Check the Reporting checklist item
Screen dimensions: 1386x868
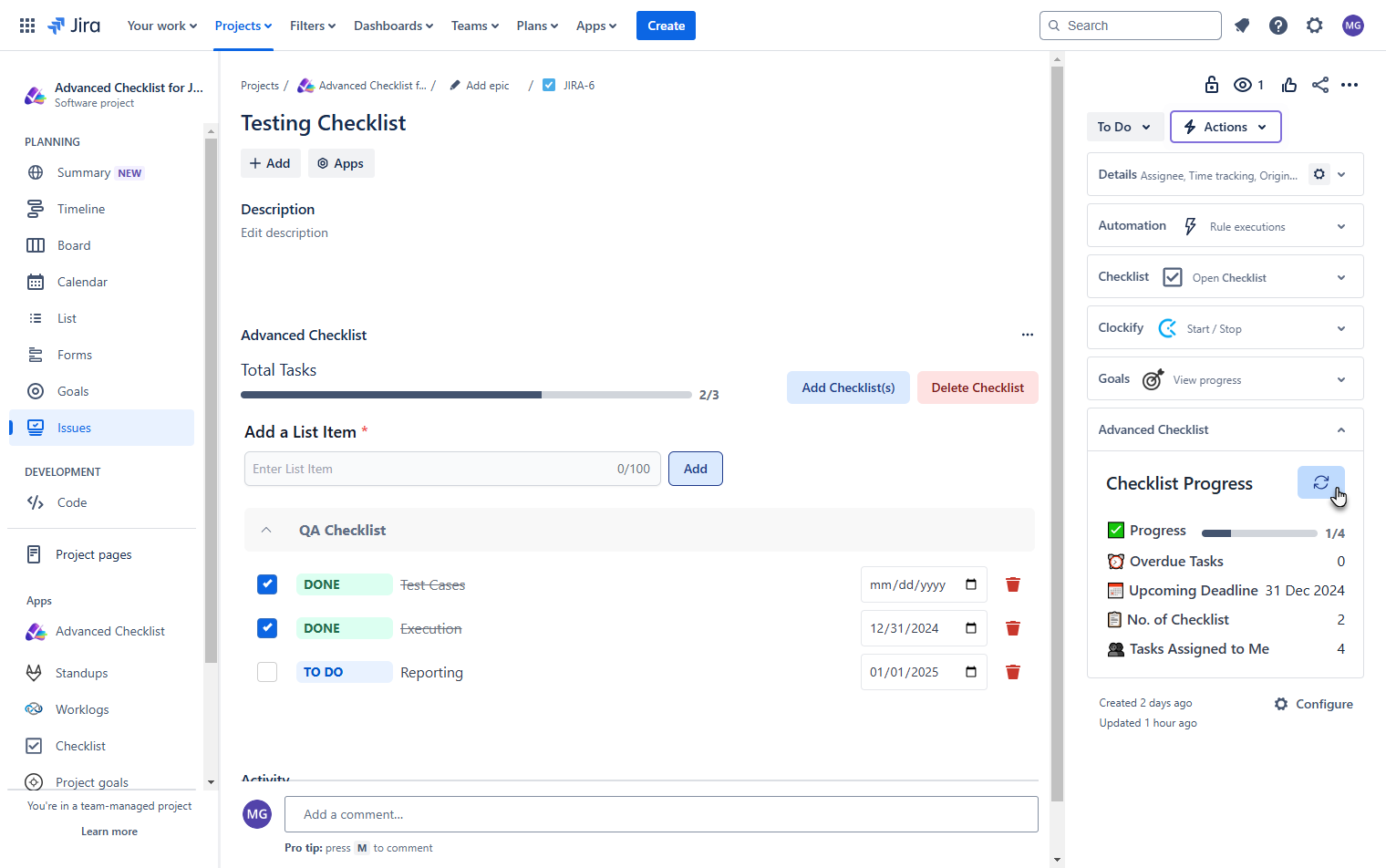[267, 671]
